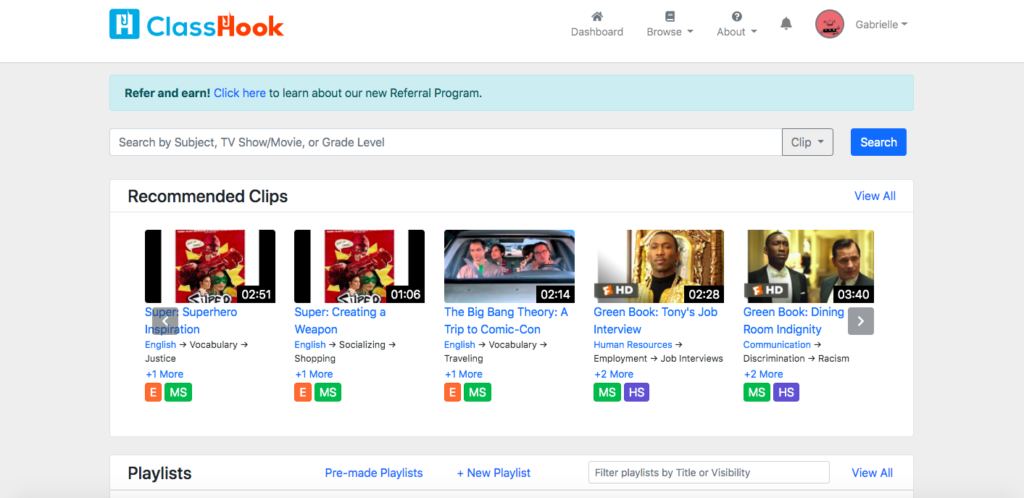
Task: Focus the main search input field
Action: (446, 142)
